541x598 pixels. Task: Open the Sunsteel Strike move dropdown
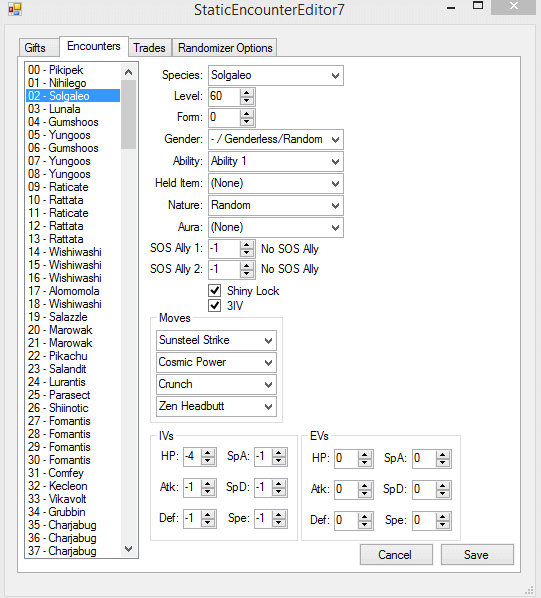point(216,340)
